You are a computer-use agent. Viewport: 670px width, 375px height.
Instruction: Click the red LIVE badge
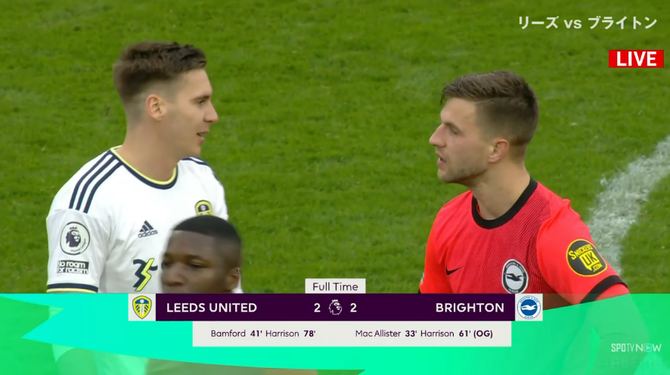click(x=636, y=59)
